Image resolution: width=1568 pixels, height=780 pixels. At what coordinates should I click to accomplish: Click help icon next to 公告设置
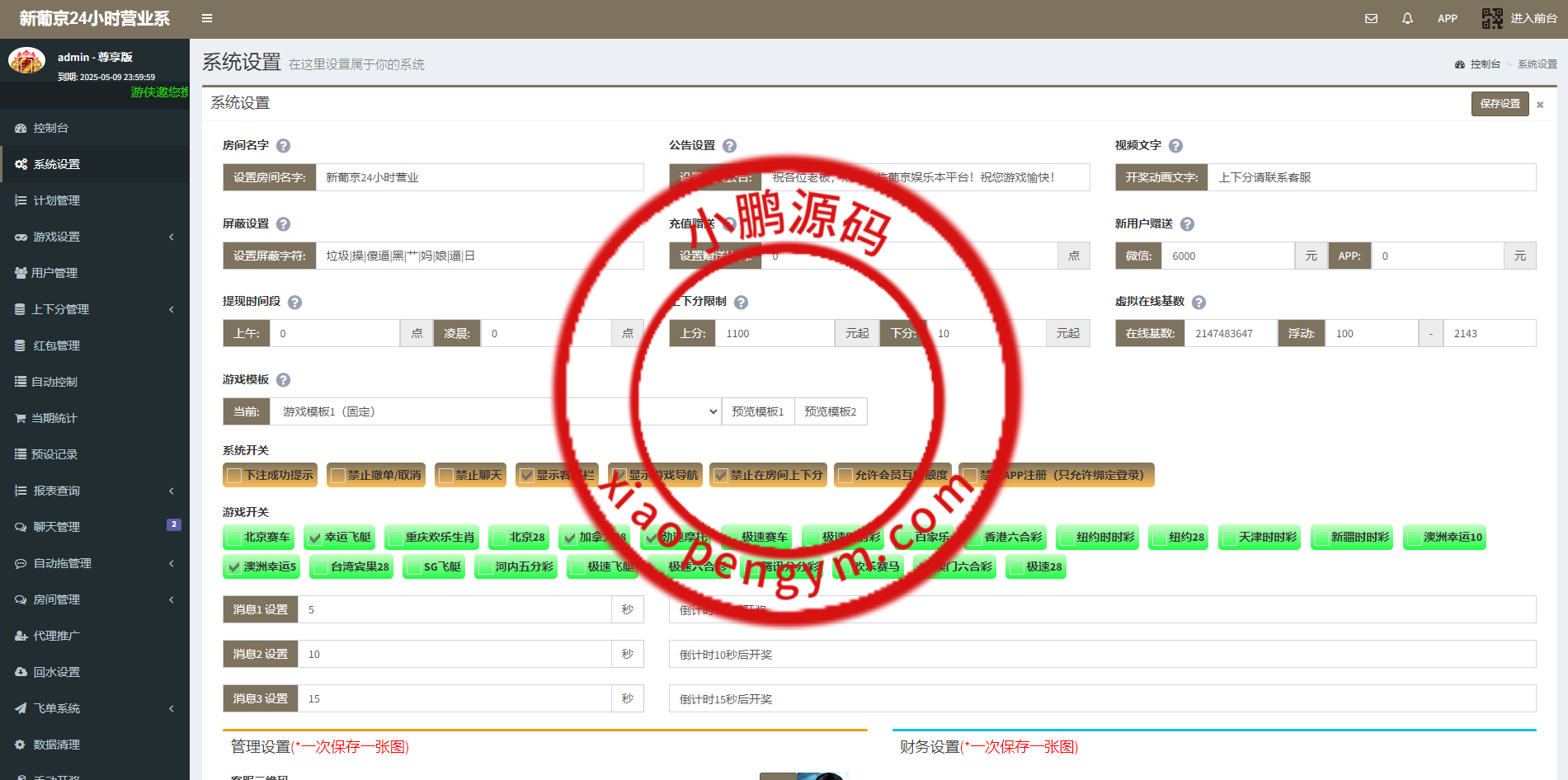[729, 146]
